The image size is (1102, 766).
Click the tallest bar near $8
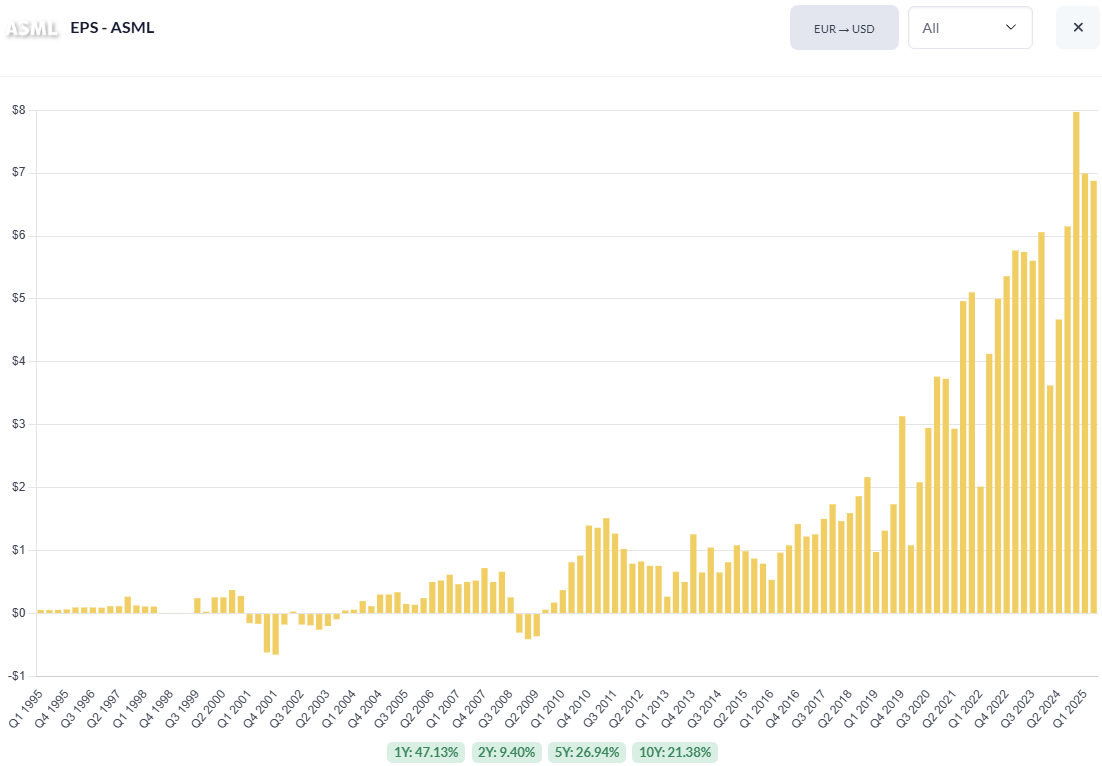pyautogui.click(x=1076, y=363)
